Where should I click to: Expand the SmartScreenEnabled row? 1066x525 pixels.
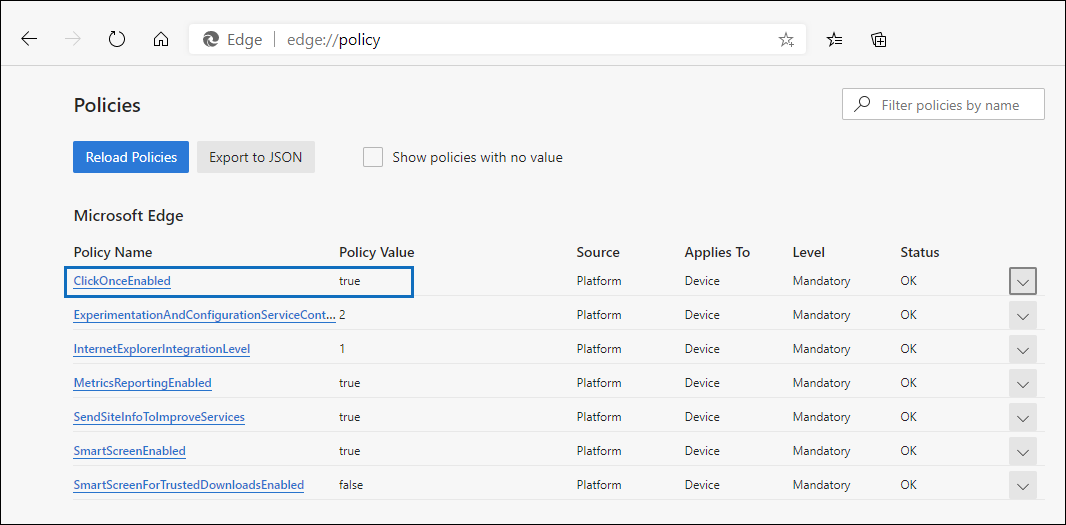1022,452
